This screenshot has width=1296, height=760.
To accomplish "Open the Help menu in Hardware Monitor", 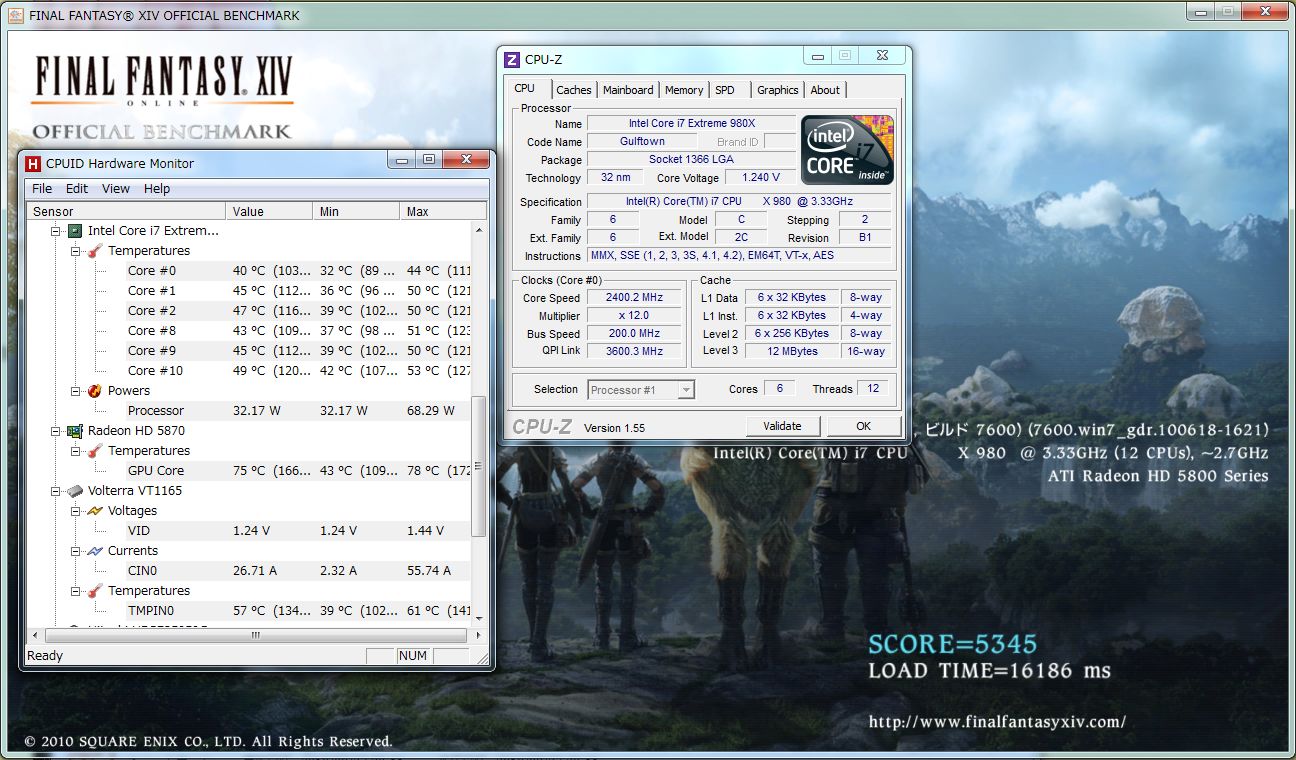I will coord(157,189).
